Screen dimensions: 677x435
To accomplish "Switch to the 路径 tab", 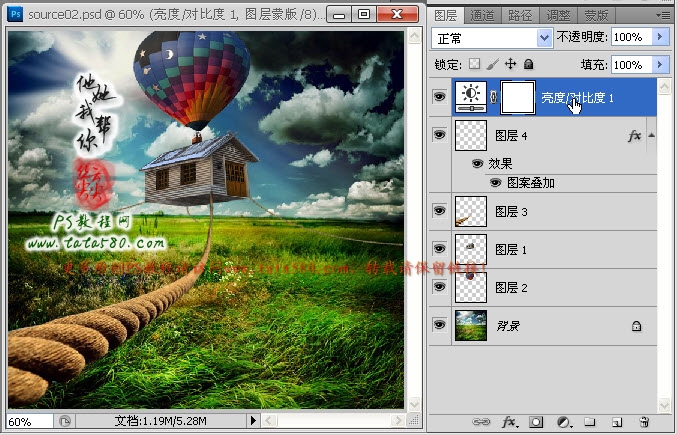I will (x=520, y=16).
